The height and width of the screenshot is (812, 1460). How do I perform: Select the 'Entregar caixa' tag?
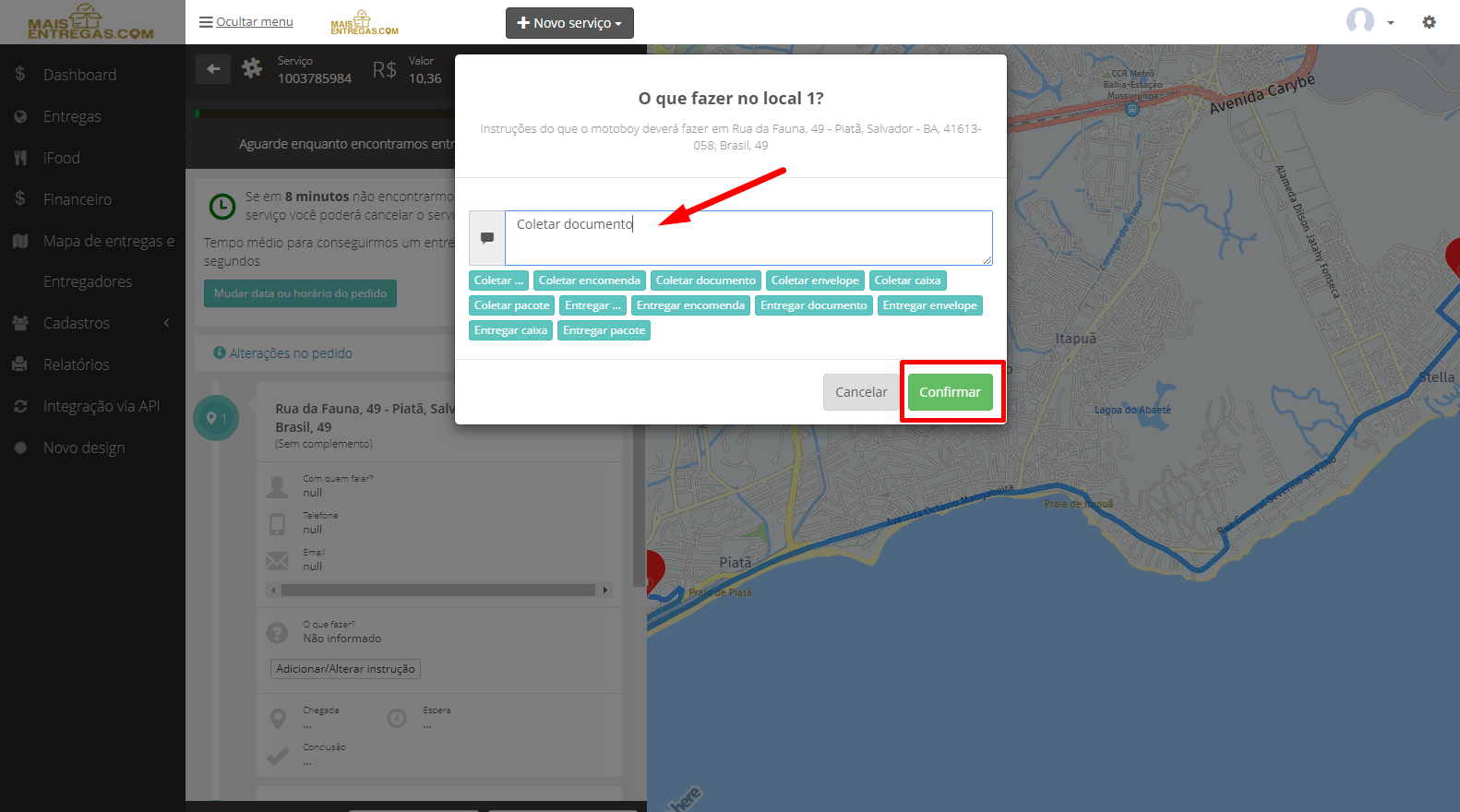(510, 330)
